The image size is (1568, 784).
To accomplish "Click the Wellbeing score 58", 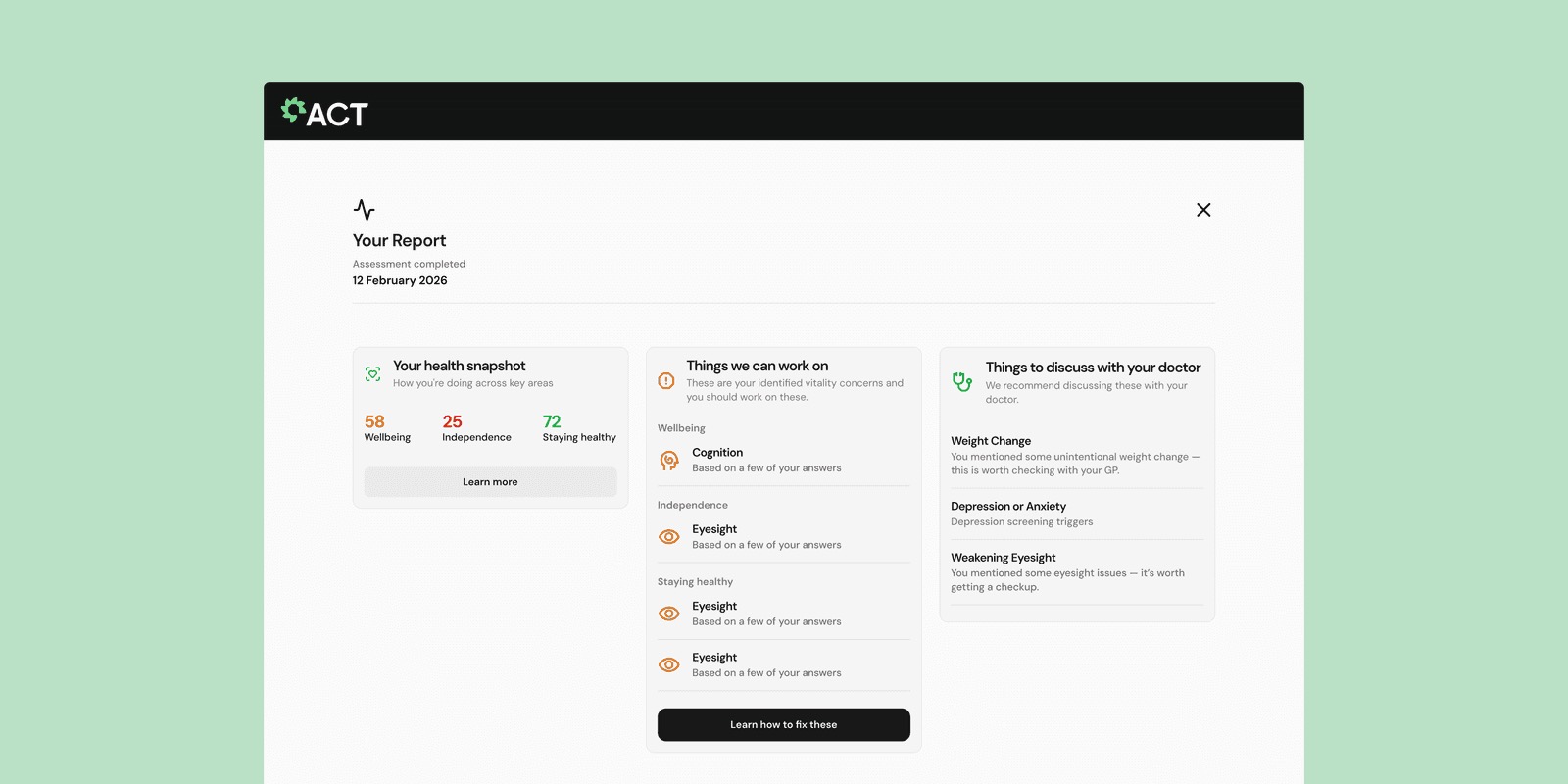I will tap(374, 422).
